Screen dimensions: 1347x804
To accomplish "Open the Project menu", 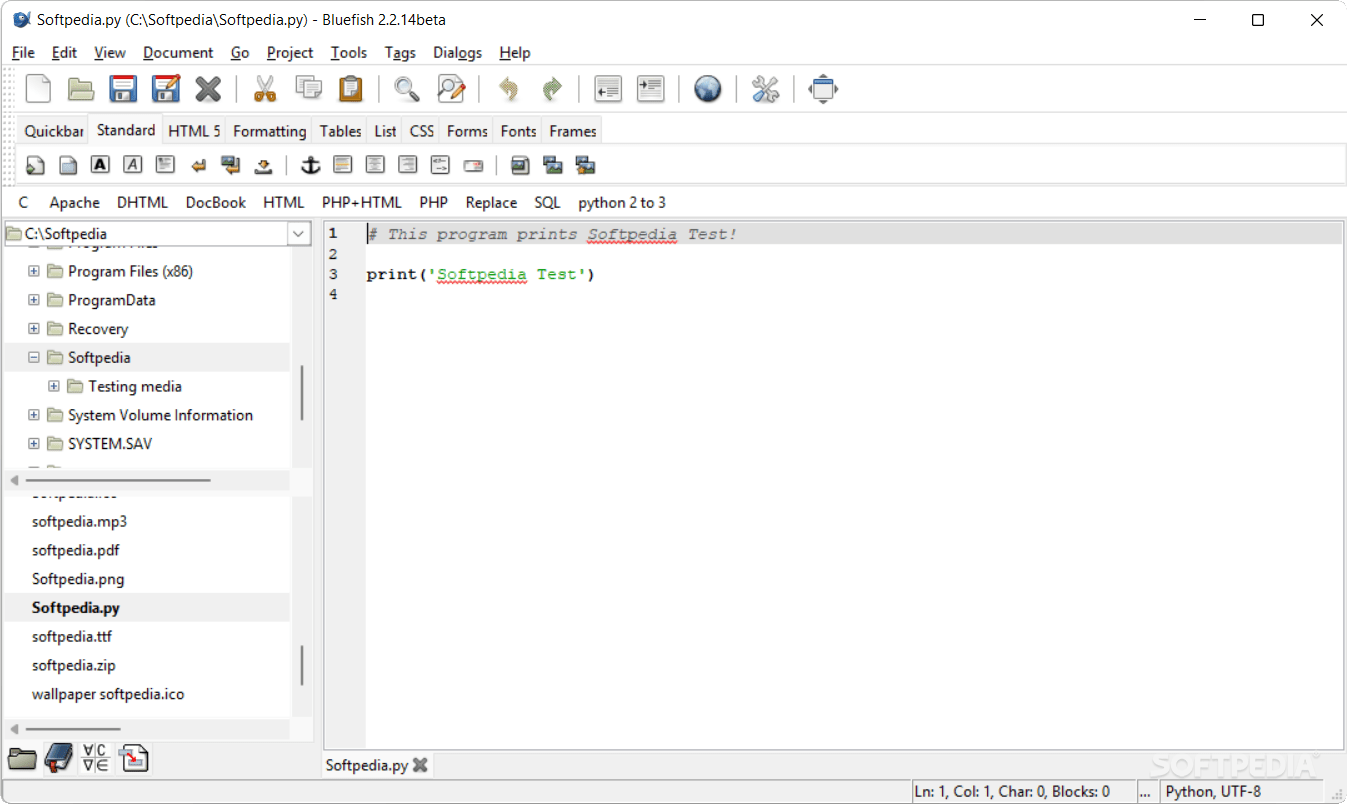I will tap(290, 52).
